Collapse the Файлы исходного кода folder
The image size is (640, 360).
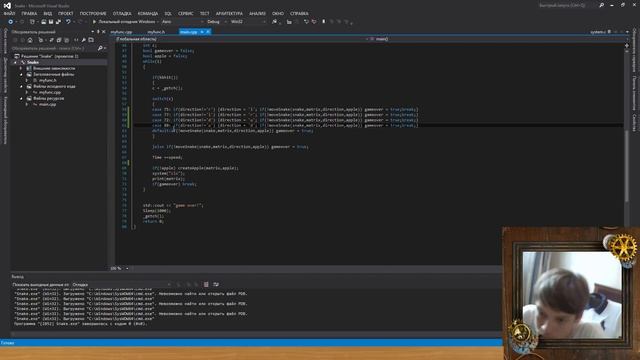(x=21, y=87)
